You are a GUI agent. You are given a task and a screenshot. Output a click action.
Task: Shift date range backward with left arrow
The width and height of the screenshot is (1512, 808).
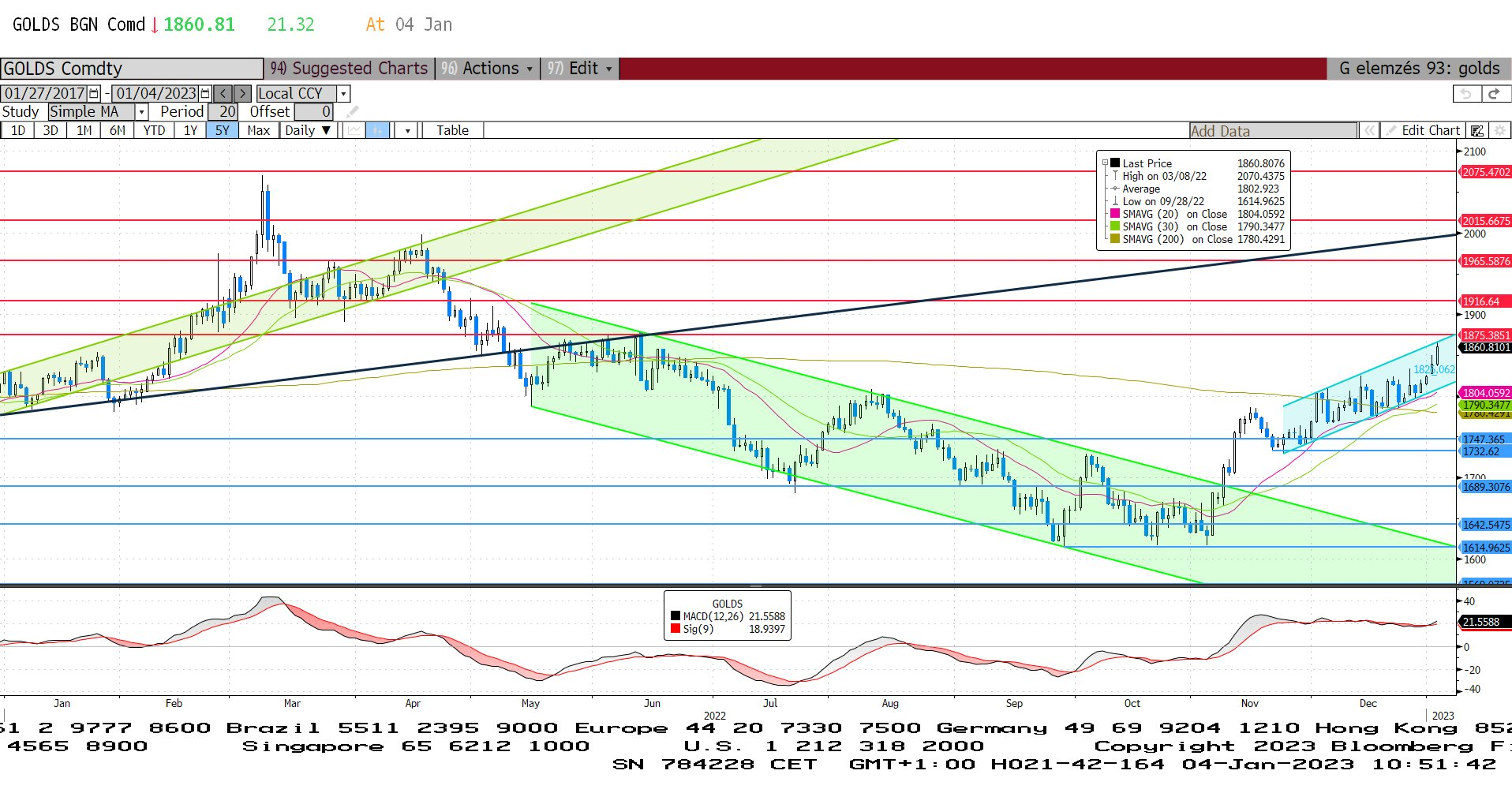pyautogui.click(x=223, y=93)
